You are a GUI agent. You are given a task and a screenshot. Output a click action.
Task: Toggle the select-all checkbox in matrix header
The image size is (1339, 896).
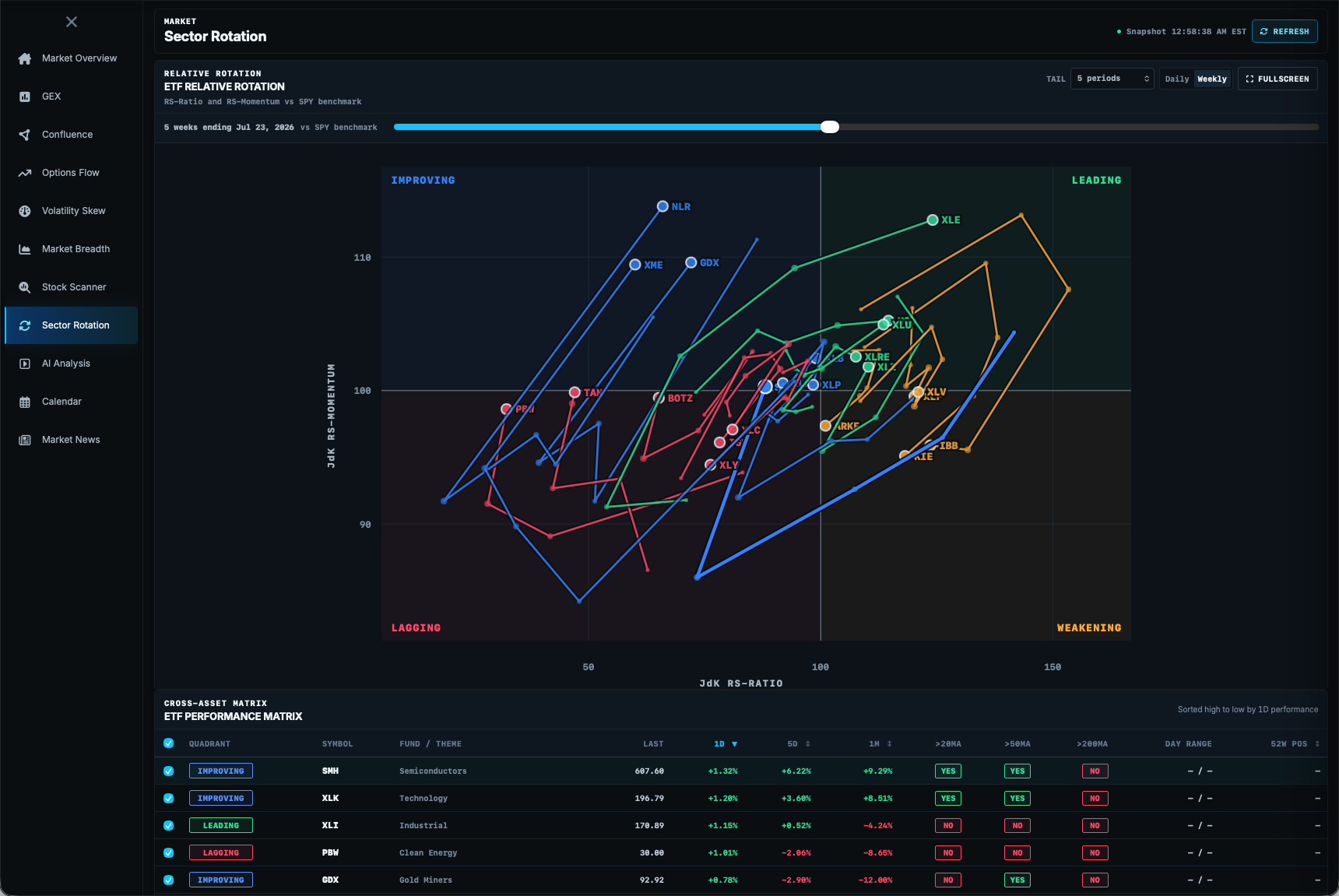(x=169, y=743)
